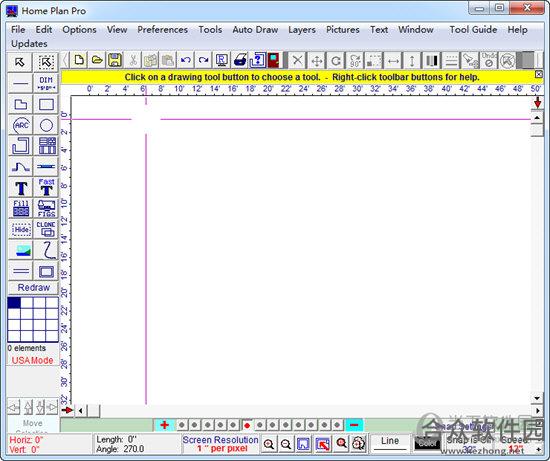The width and height of the screenshot is (550, 461).
Task: Open the File menu
Action: pyautogui.click(x=18, y=30)
